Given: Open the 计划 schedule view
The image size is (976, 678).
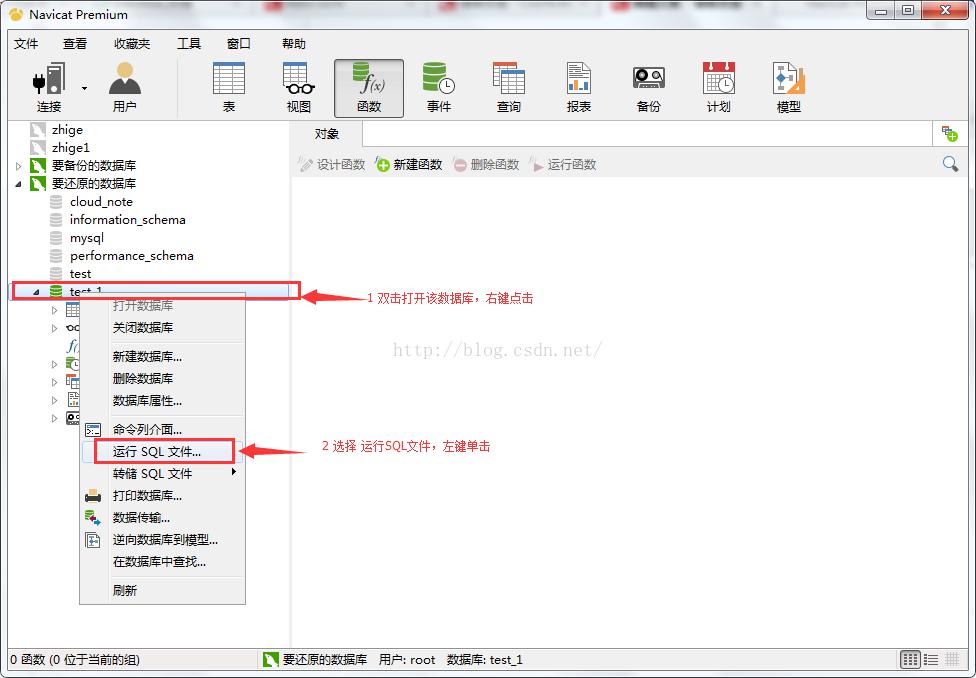Looking at the screenshot, I should coord(718,87).
